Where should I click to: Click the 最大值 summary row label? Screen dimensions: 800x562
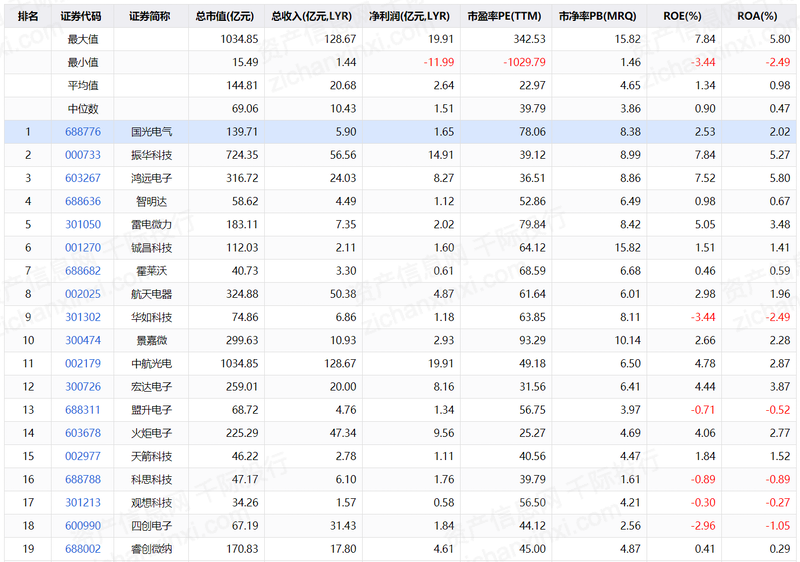pos(83,39)
